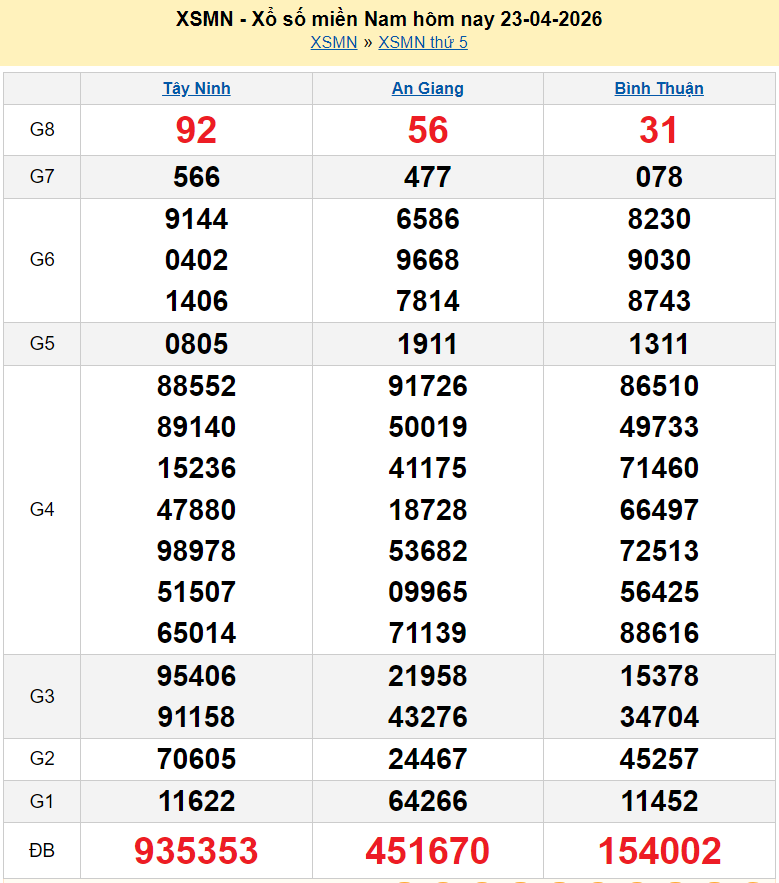Click Tây Ninh G8 number 92
Image resolution: width=779 pixels, height=883 pixels.
pyautogui.click(x=196, y=130)
